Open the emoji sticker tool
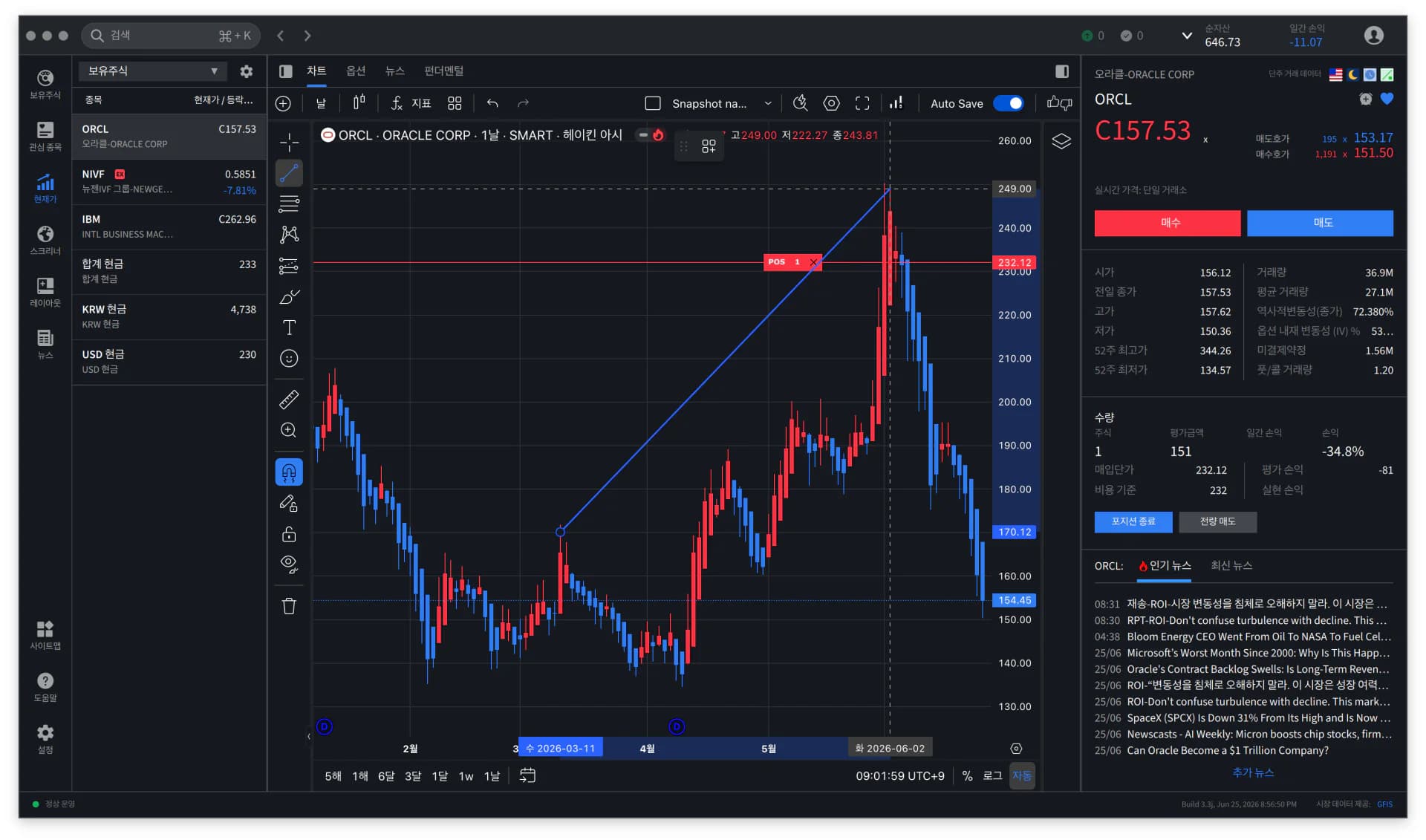 (x=289, y=359)
